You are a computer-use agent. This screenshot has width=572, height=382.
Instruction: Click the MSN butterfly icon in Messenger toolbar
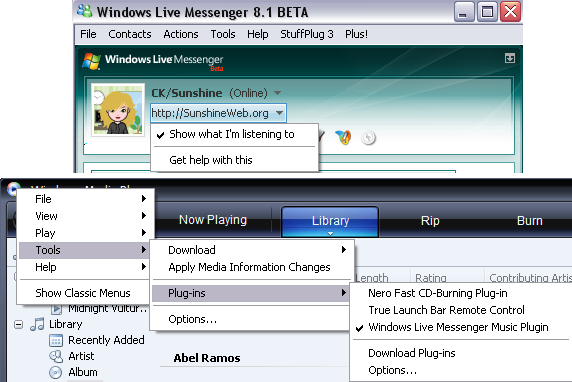[x=343, y=138]
